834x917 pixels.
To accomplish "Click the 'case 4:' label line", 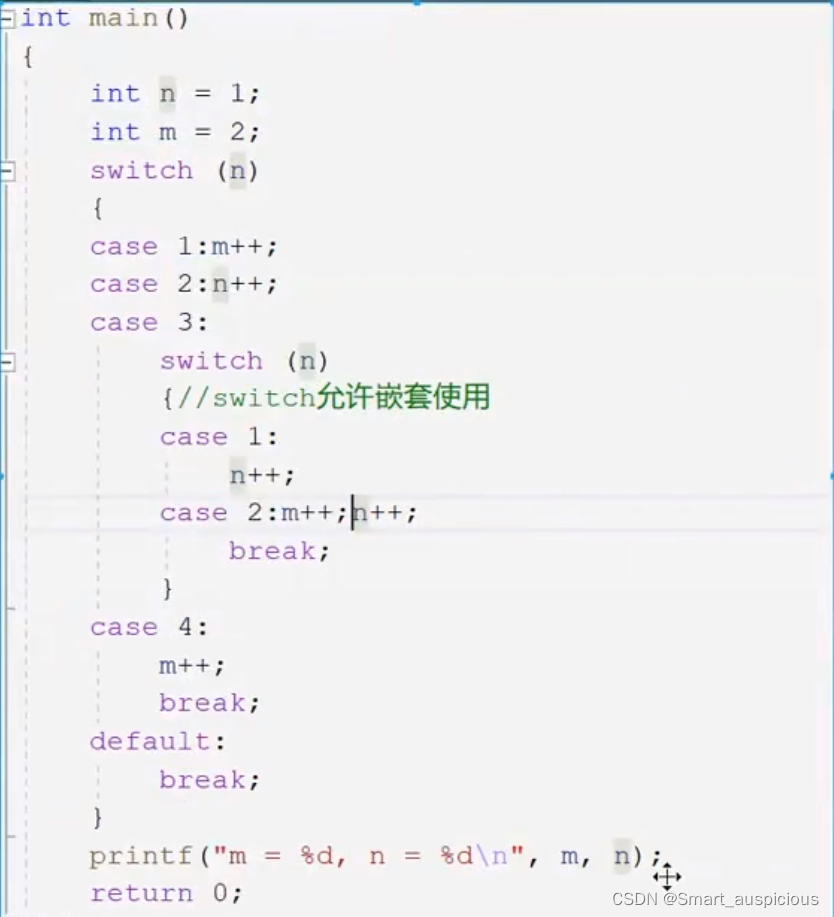I will point(149,628).
